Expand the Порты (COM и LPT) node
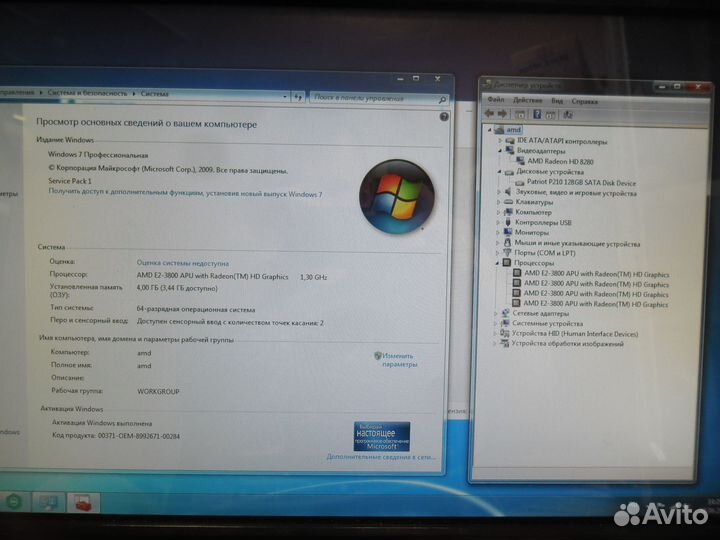Image resolution: width=720 pixels, height=540 pixels. [498, 253]
